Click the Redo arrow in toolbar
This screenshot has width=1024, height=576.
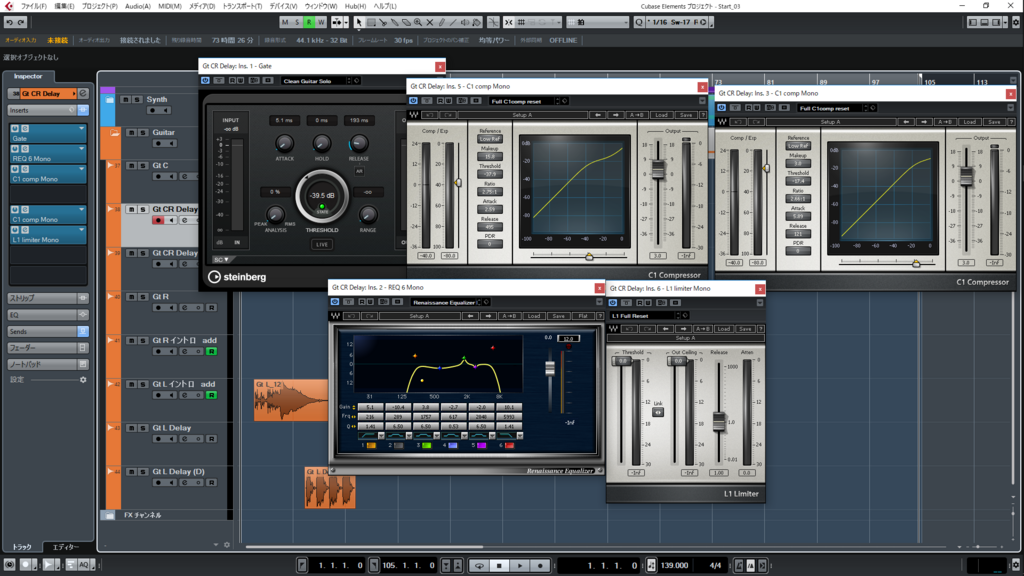tap(22, 22)
